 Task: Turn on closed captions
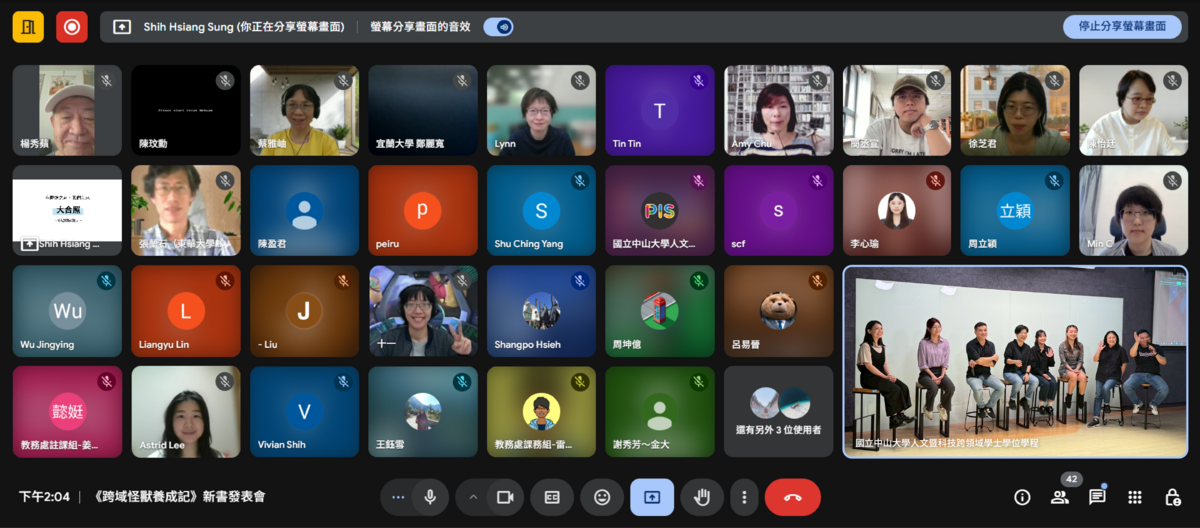tap(552, 497)
